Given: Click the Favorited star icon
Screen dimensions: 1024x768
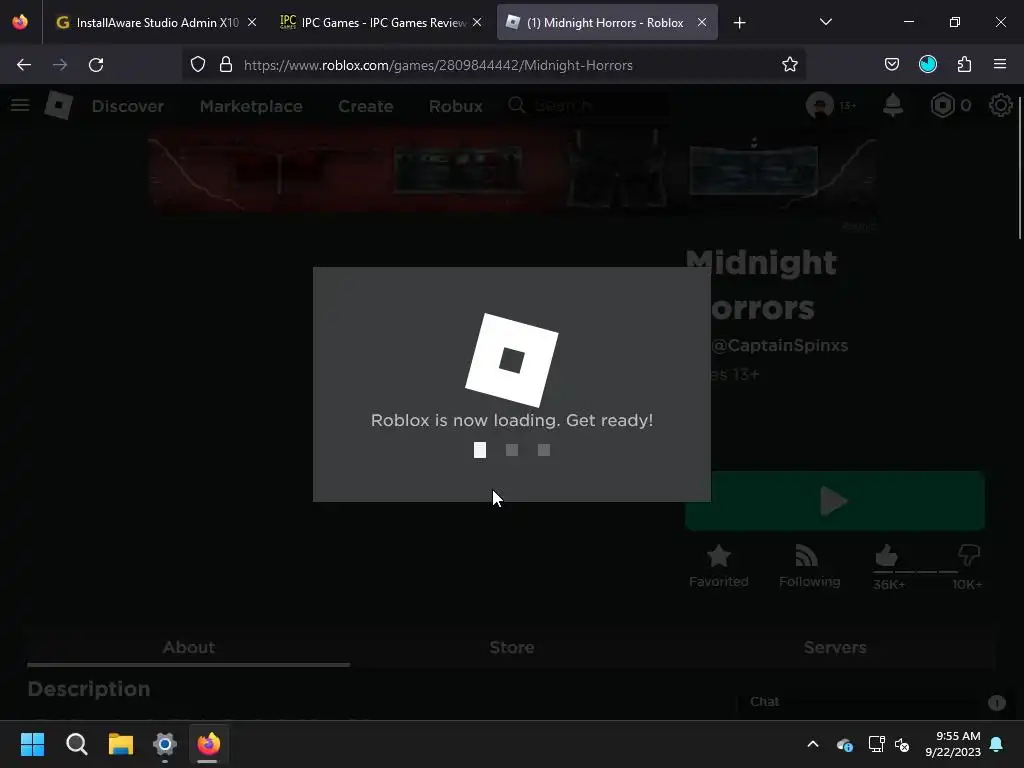Looking at the screenshot, I should 718,556.
